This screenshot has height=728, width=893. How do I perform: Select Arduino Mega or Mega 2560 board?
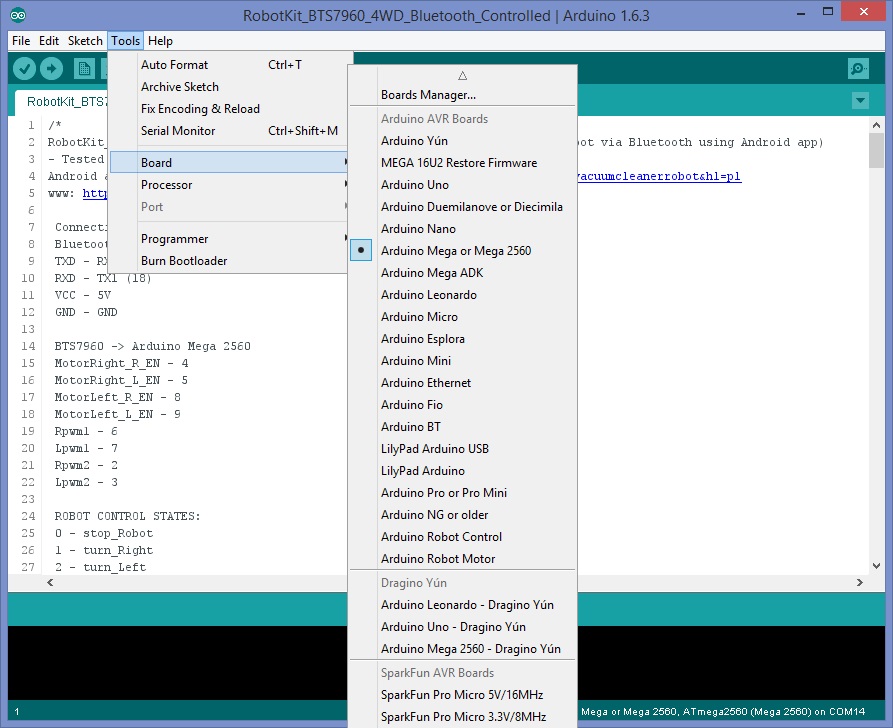tap(462, 251)
